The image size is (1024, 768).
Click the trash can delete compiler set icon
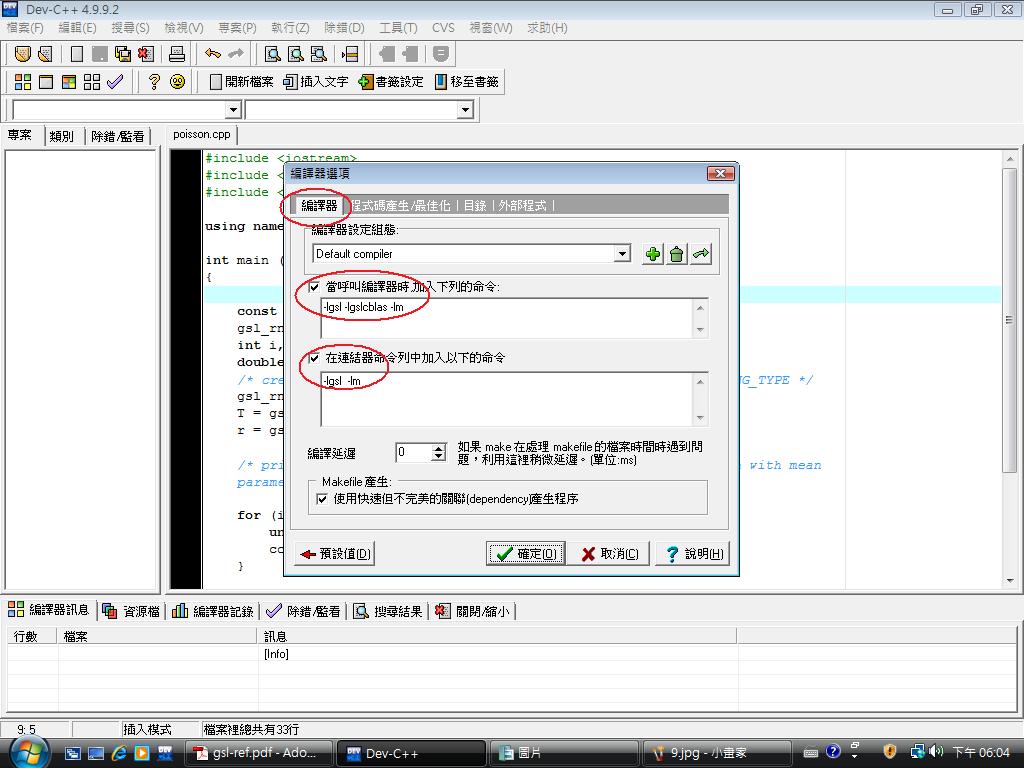677,254
